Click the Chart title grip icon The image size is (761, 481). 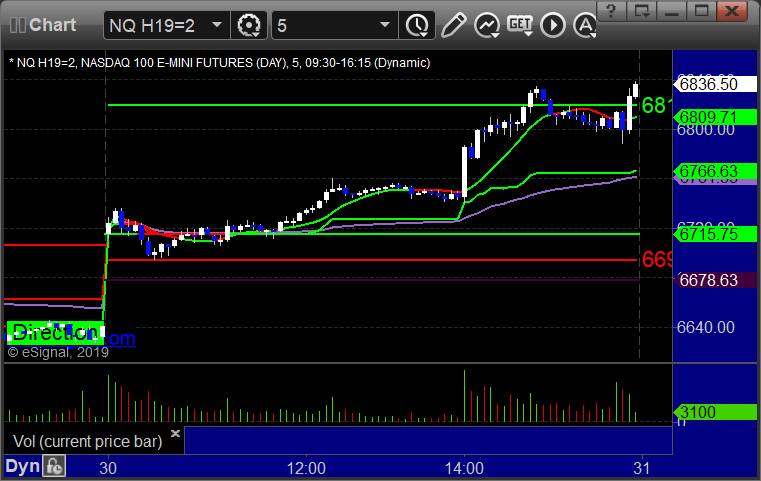point(17,25)
